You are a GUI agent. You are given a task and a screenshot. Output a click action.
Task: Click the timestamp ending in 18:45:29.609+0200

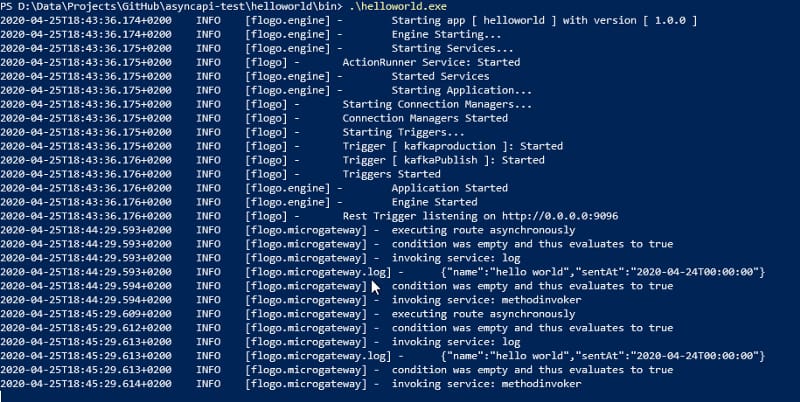(x=86, y=313)
